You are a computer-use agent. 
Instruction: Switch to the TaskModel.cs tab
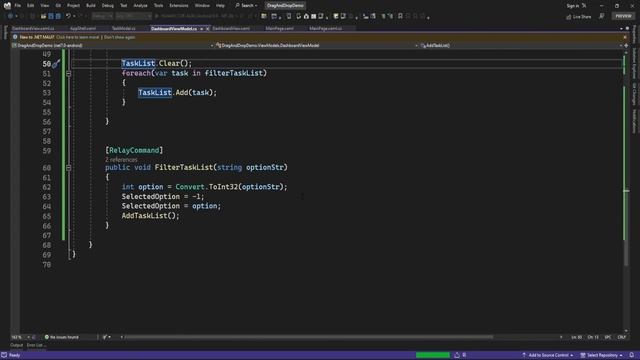(x=124, y=29)
